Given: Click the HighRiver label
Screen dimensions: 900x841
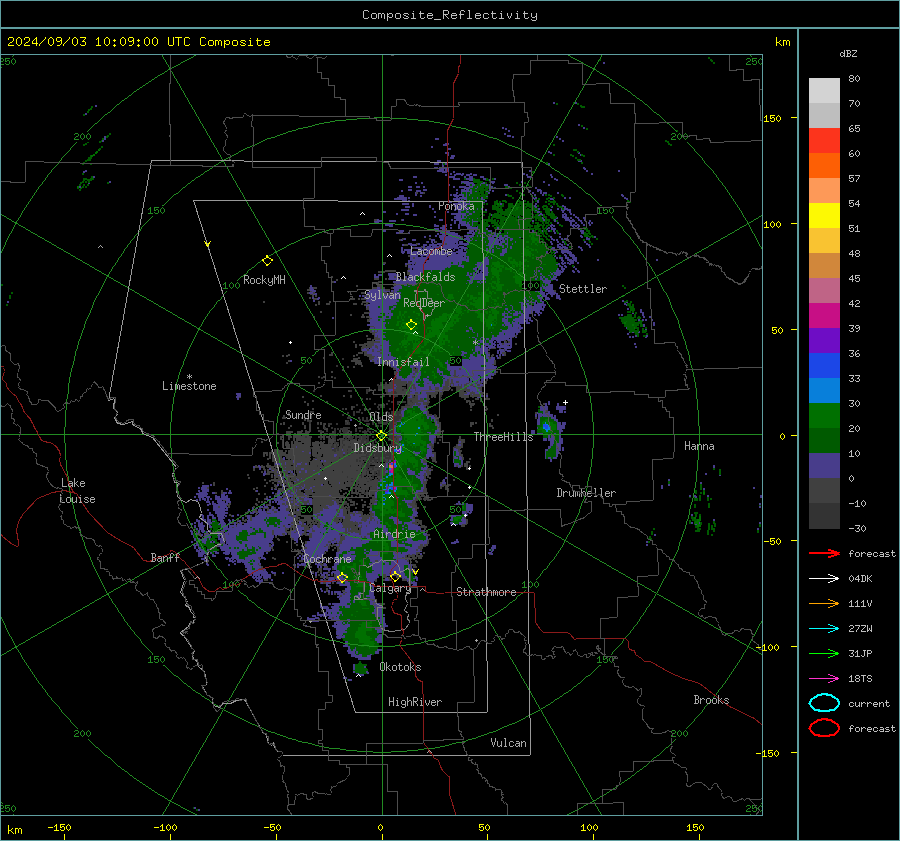Looking at the screenshot, I should click(x=415, y=702).
